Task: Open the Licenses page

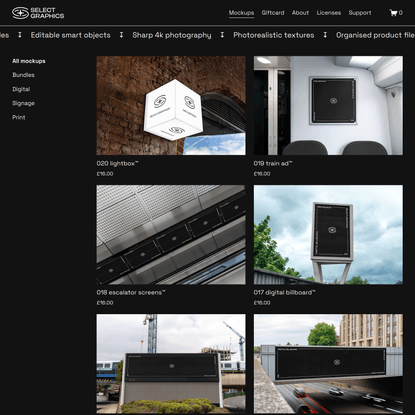Action: pyautogui.click(x=329, y=13)
